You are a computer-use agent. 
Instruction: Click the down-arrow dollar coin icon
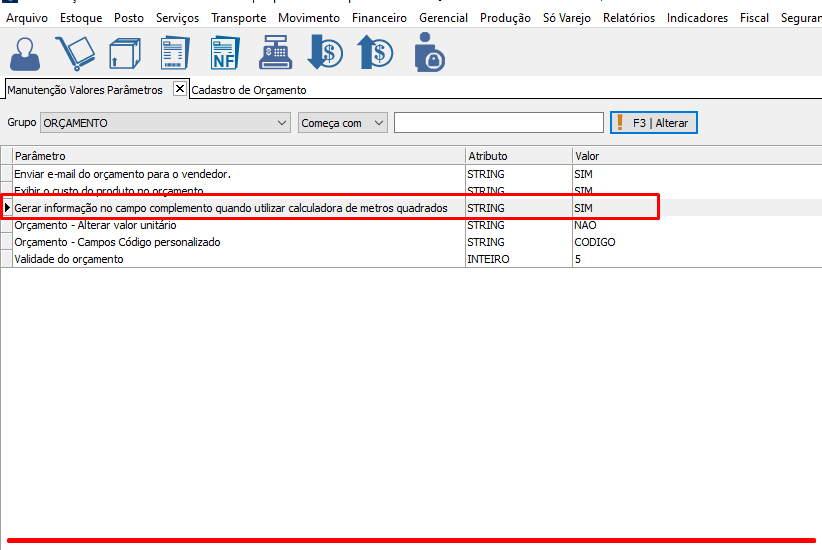[325, 53]
